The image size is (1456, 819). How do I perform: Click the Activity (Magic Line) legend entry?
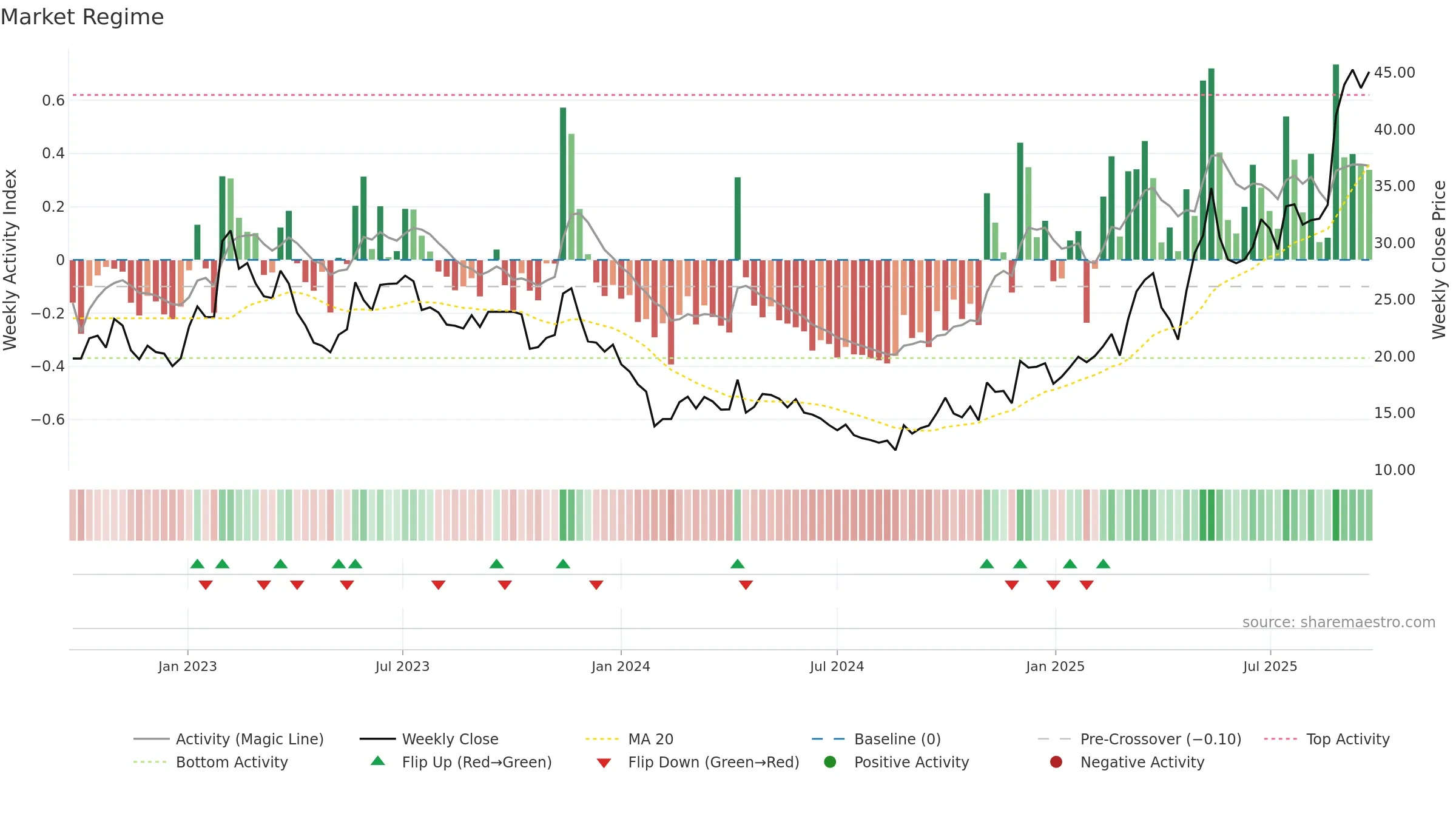pos(229,739)
